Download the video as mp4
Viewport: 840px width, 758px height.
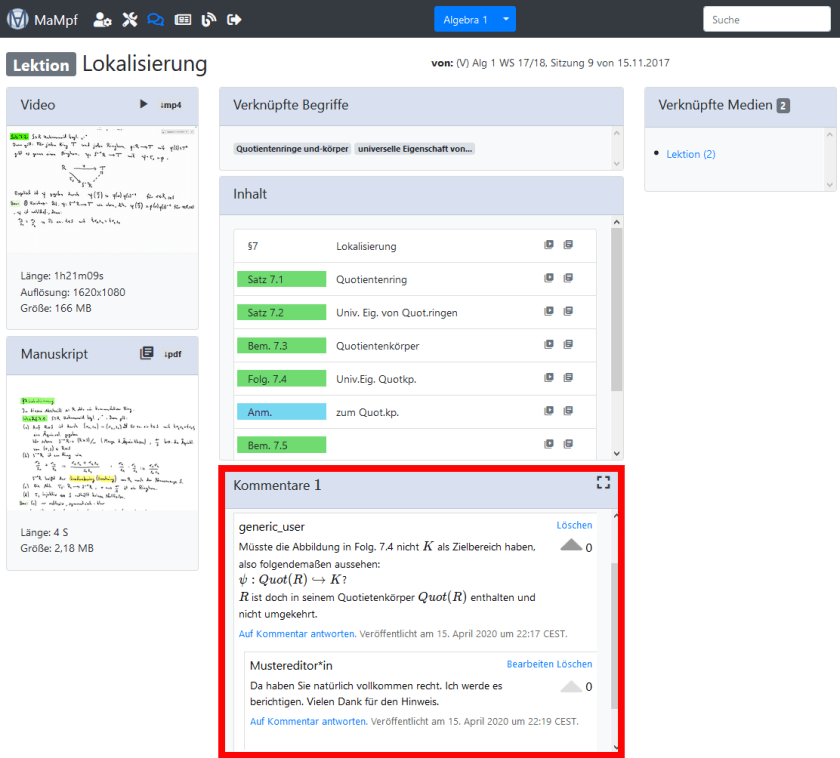click(172, 105)
